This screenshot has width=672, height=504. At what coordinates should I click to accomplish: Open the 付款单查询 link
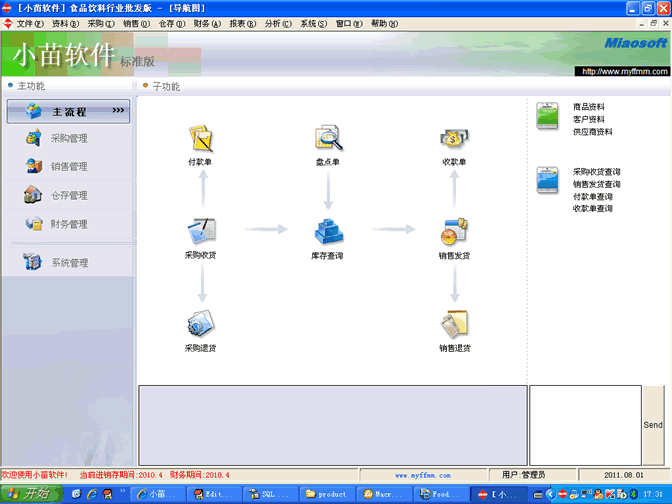tap(593, 197)
